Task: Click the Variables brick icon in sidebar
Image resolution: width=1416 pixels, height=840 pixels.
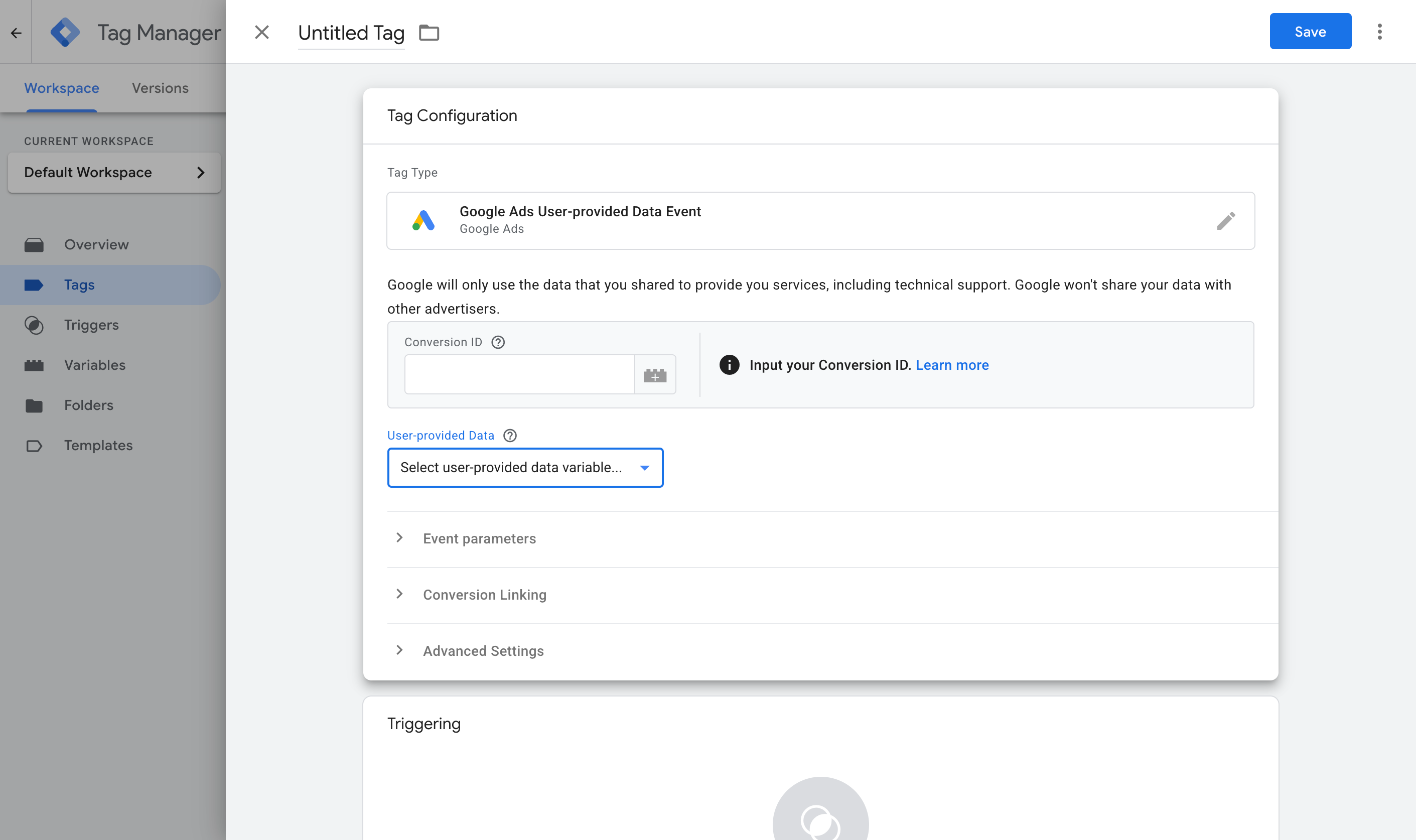Action: coord(34,365)
